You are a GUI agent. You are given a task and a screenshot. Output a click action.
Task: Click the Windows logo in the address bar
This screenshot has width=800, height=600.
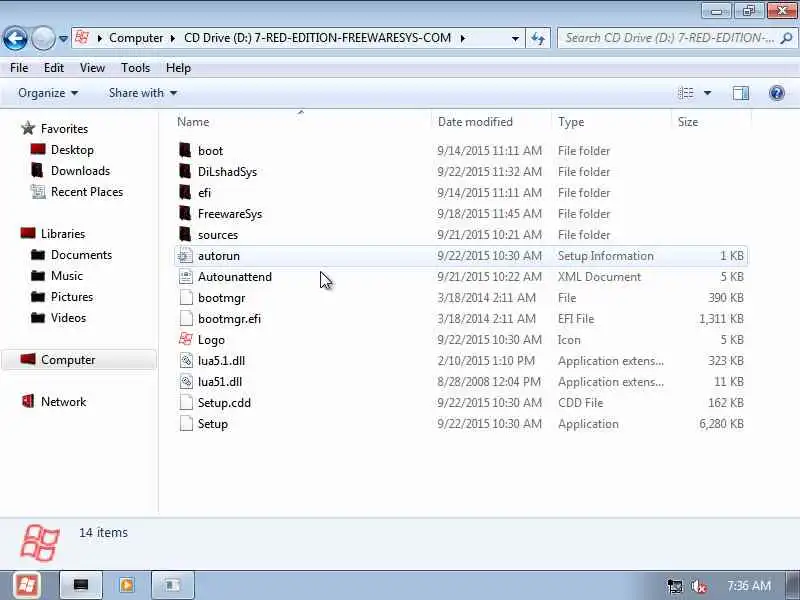click(83, 38)
